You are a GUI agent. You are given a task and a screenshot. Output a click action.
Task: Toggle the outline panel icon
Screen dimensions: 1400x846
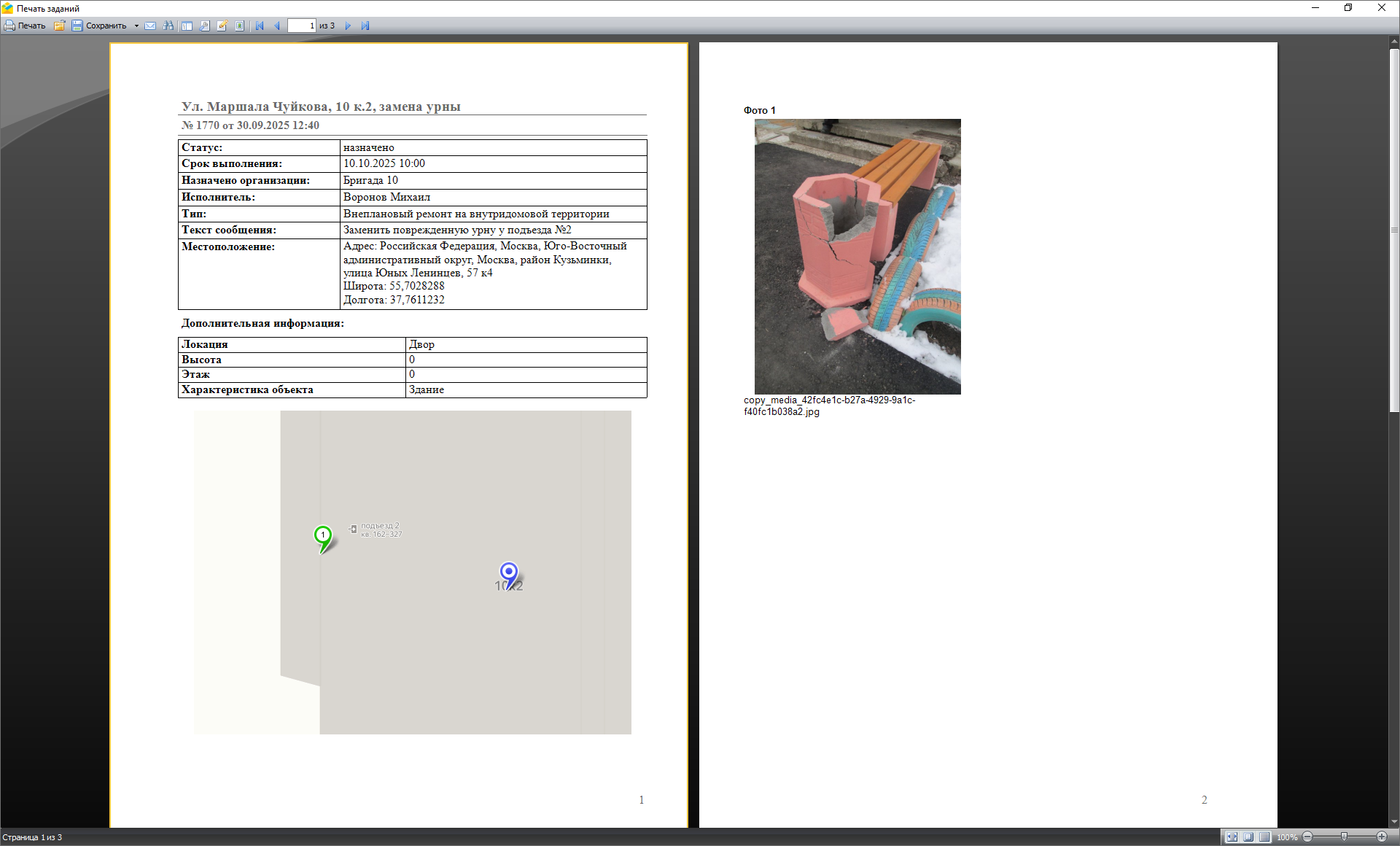(x=187, y=26)
